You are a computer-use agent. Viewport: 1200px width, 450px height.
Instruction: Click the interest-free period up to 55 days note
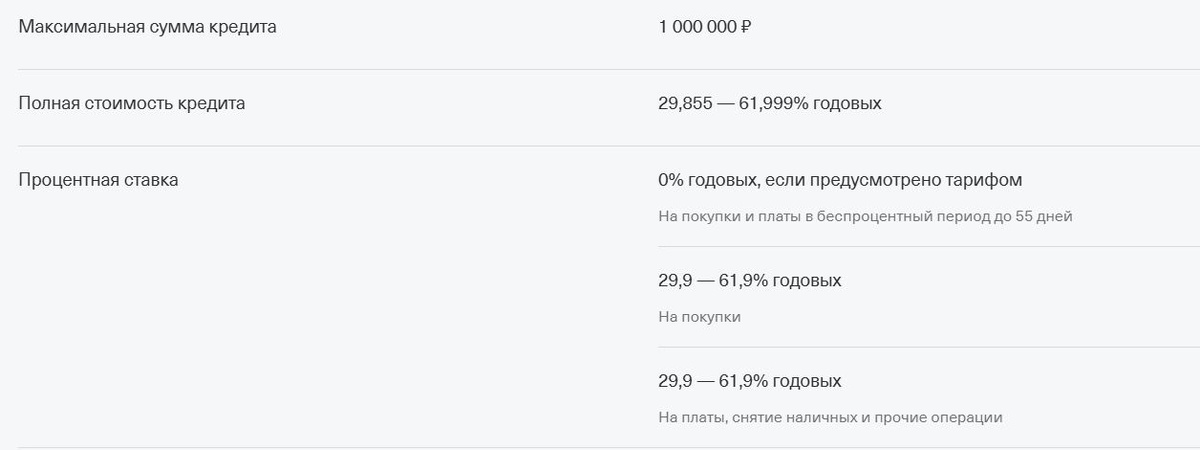click(x=865, y=216)
